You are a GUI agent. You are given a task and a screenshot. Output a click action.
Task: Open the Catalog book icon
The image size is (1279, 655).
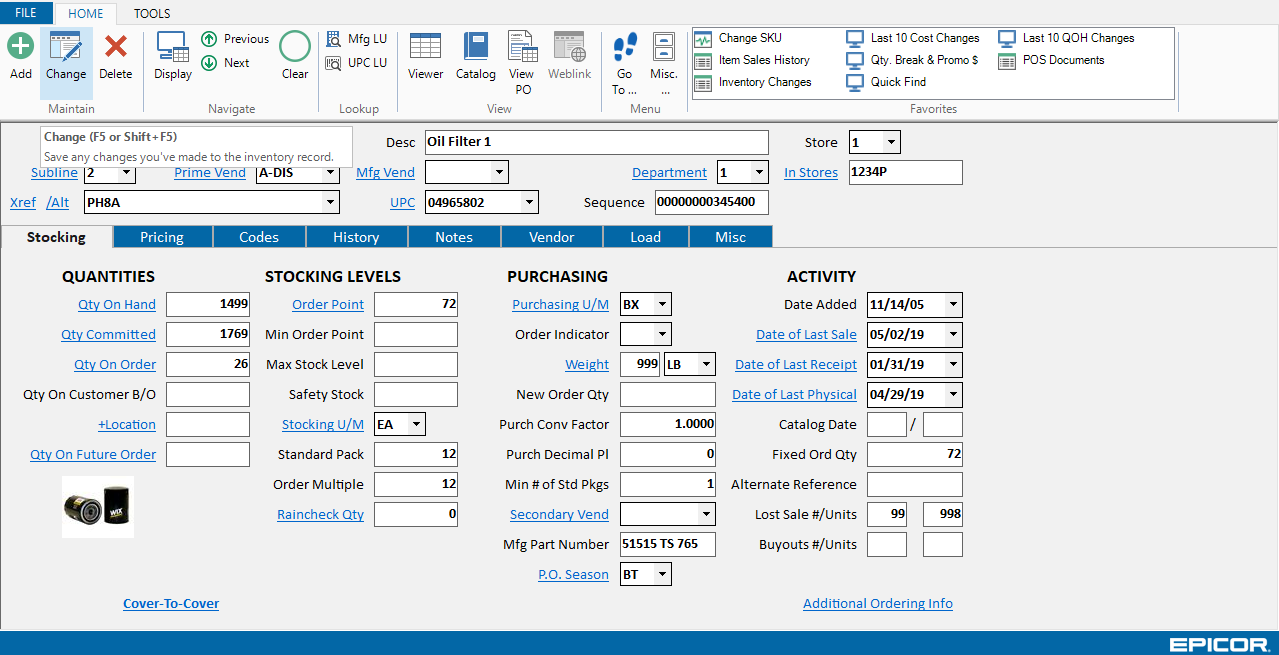pos(476,47)
